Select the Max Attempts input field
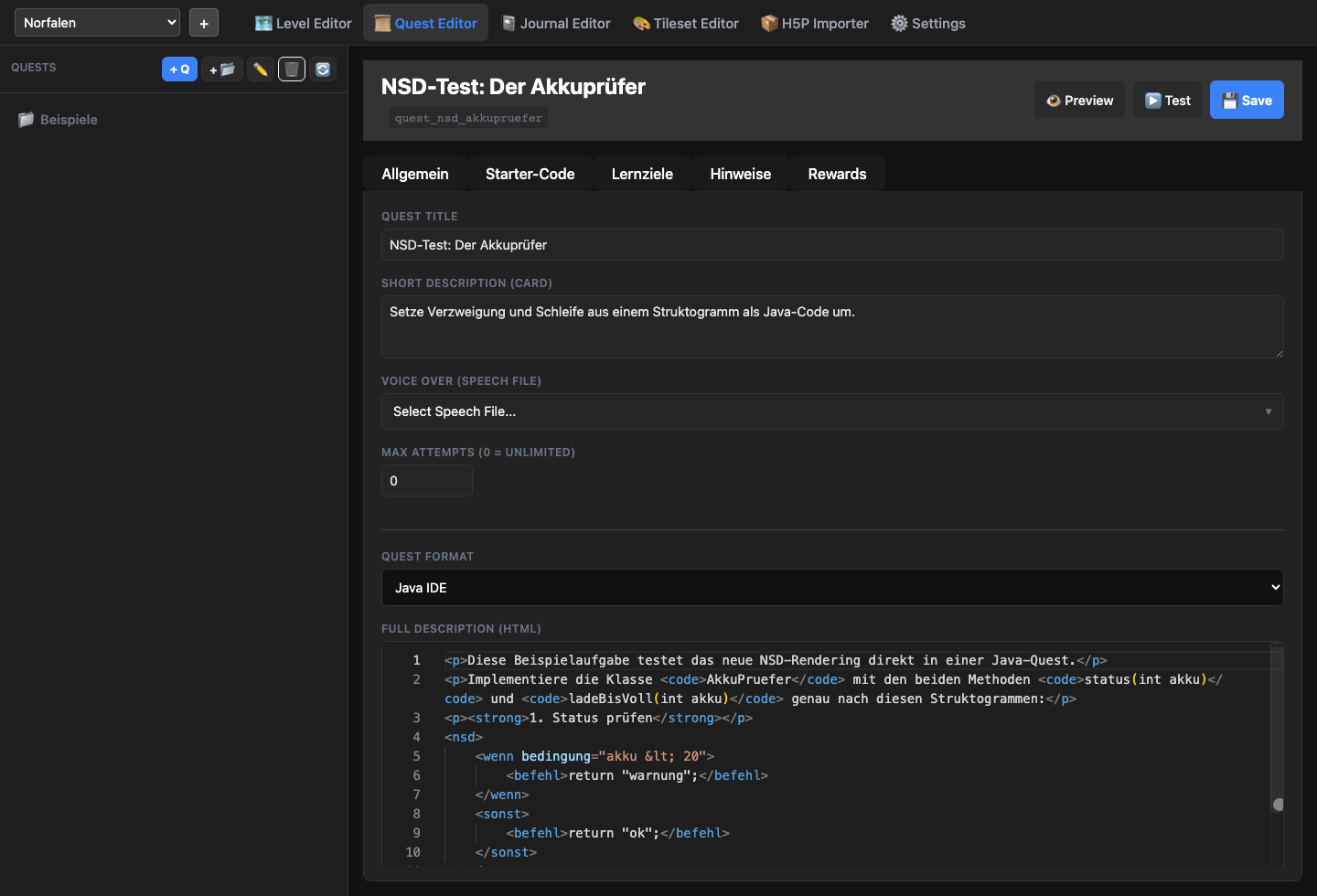The image size is (1317, 896). 426,480
